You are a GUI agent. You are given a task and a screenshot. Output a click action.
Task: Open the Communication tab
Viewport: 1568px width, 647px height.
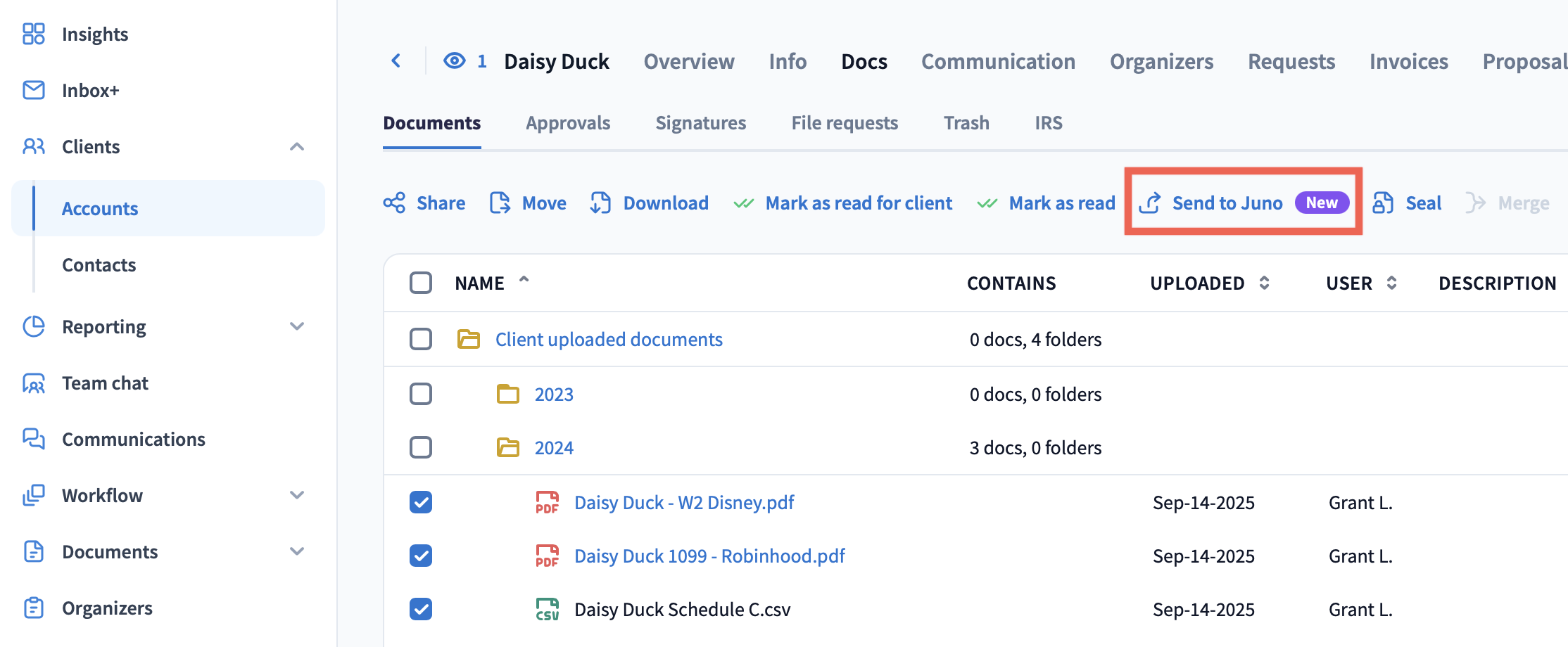[998, 62]
